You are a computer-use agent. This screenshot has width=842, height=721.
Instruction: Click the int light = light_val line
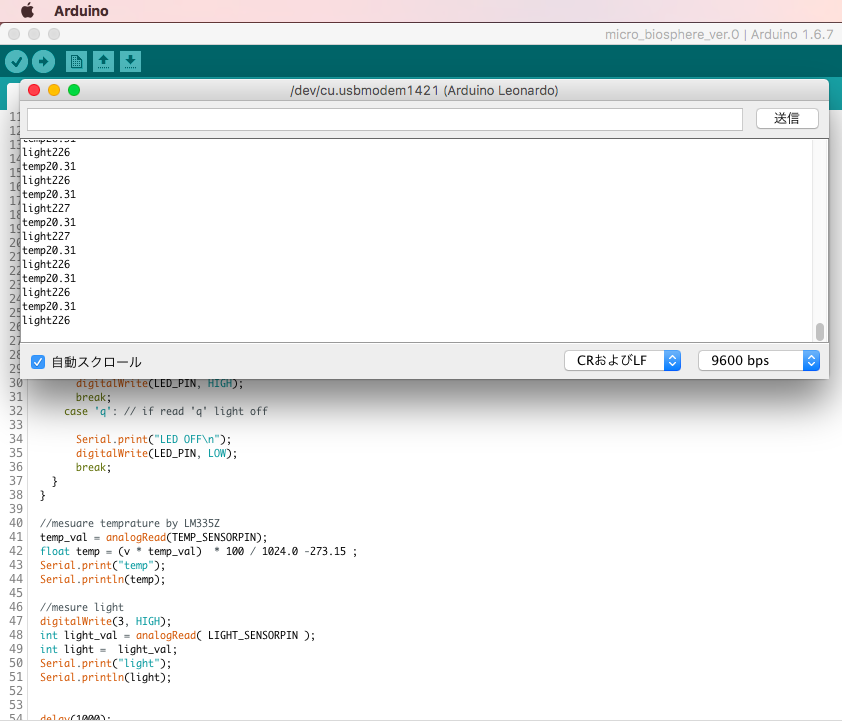(x=108, y=649)
